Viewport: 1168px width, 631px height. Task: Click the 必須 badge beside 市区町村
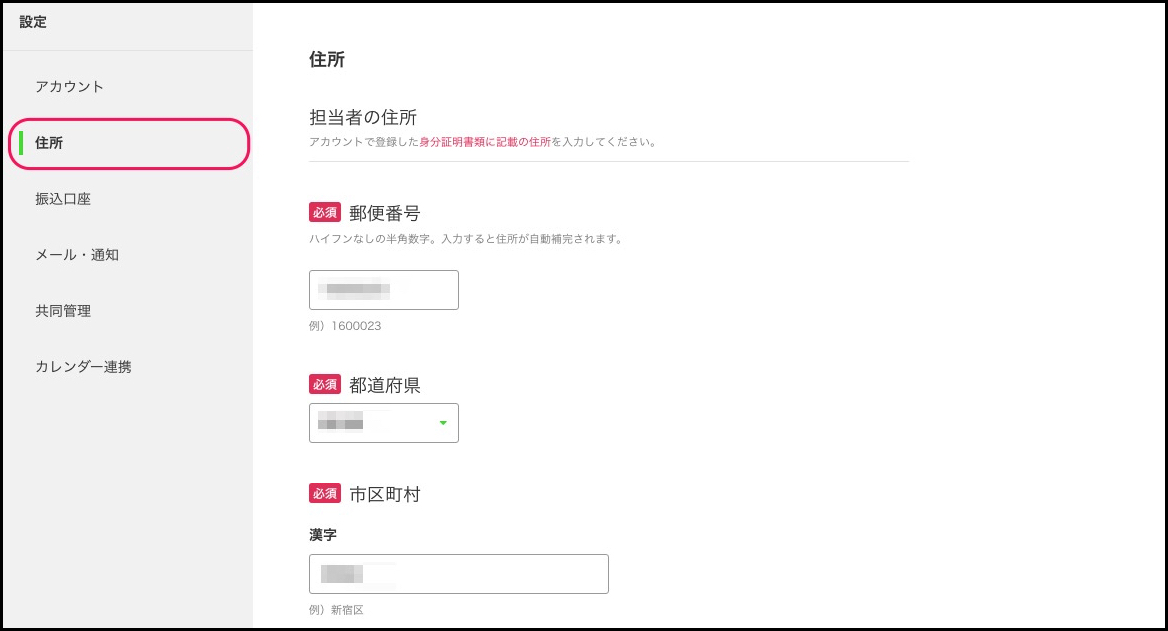tap(326, 493)
